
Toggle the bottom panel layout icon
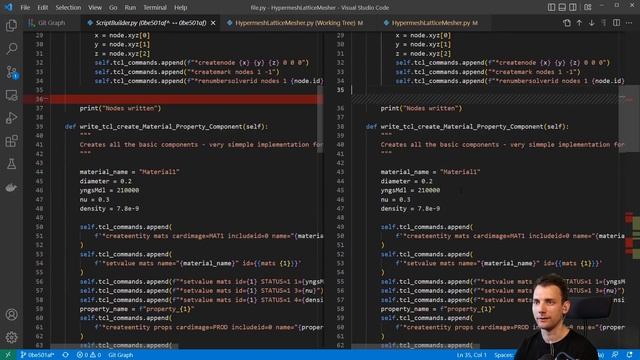tap(562, 7)
